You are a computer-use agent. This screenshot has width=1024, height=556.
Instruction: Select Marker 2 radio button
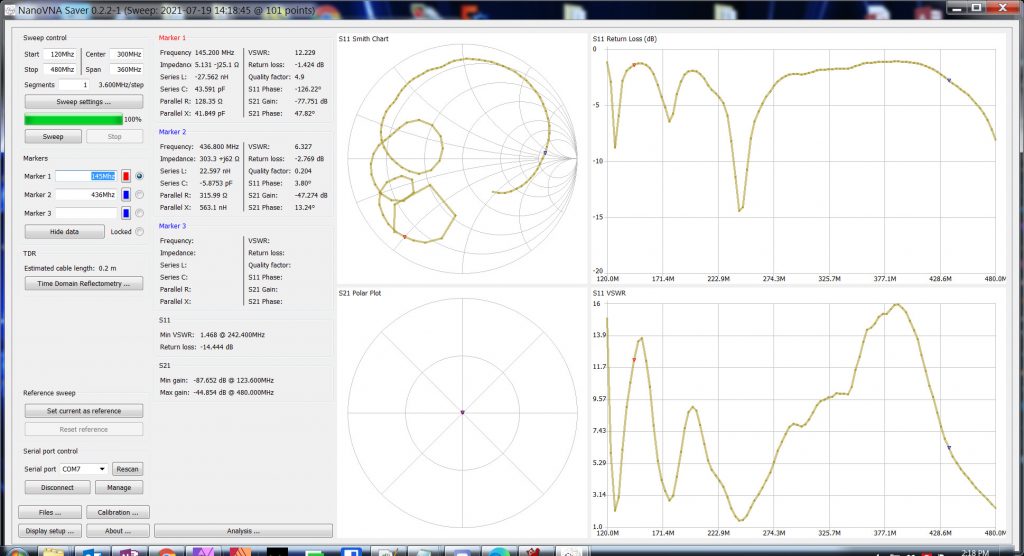[139, 194]
